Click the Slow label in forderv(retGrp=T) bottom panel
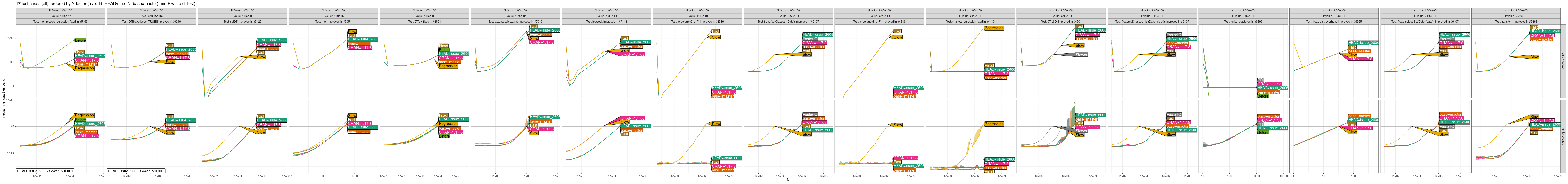The height and width of the screenshot is (184, 1568). [716, 123]
